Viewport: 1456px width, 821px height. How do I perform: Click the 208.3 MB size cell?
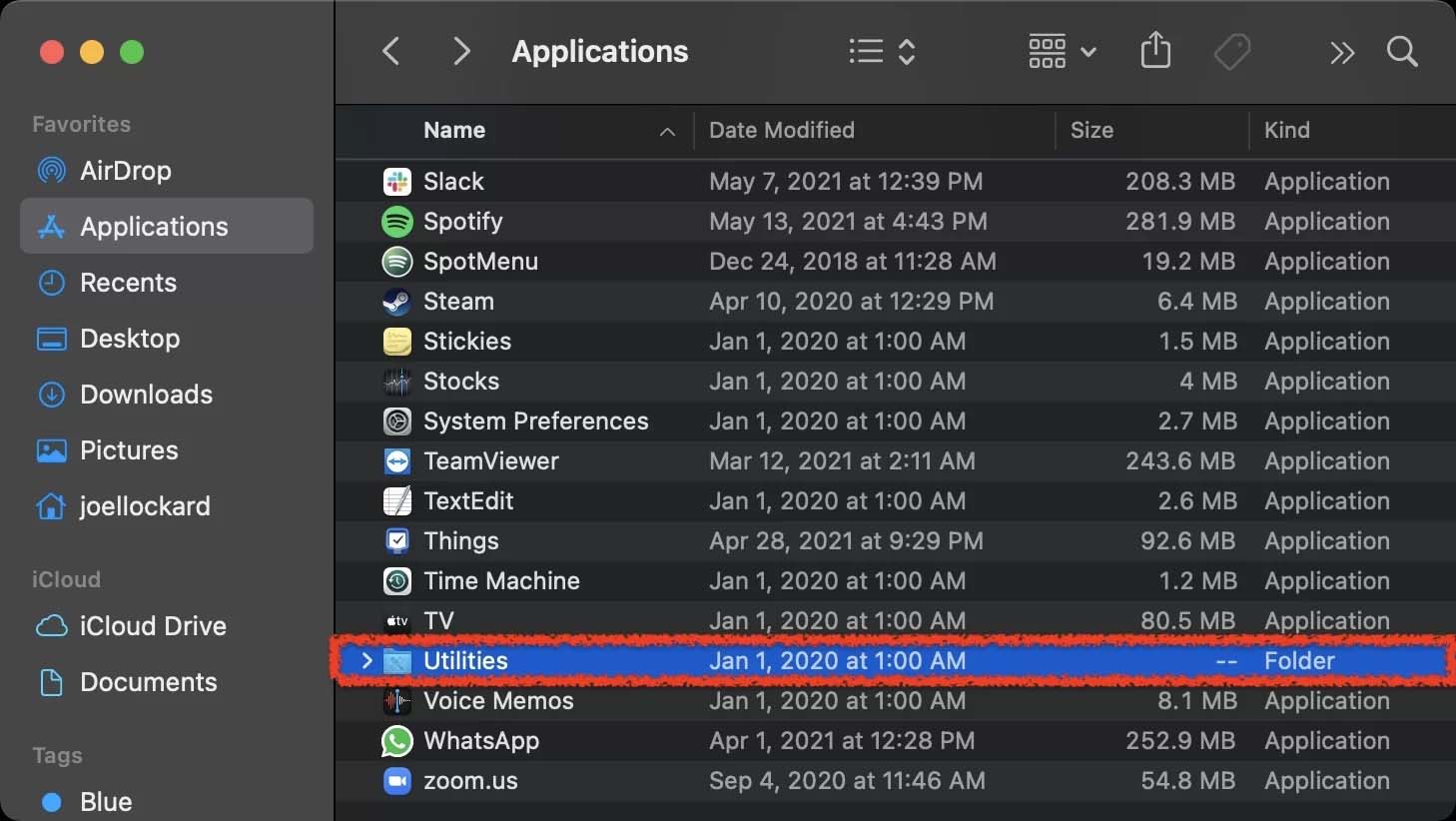point(1180,182)
